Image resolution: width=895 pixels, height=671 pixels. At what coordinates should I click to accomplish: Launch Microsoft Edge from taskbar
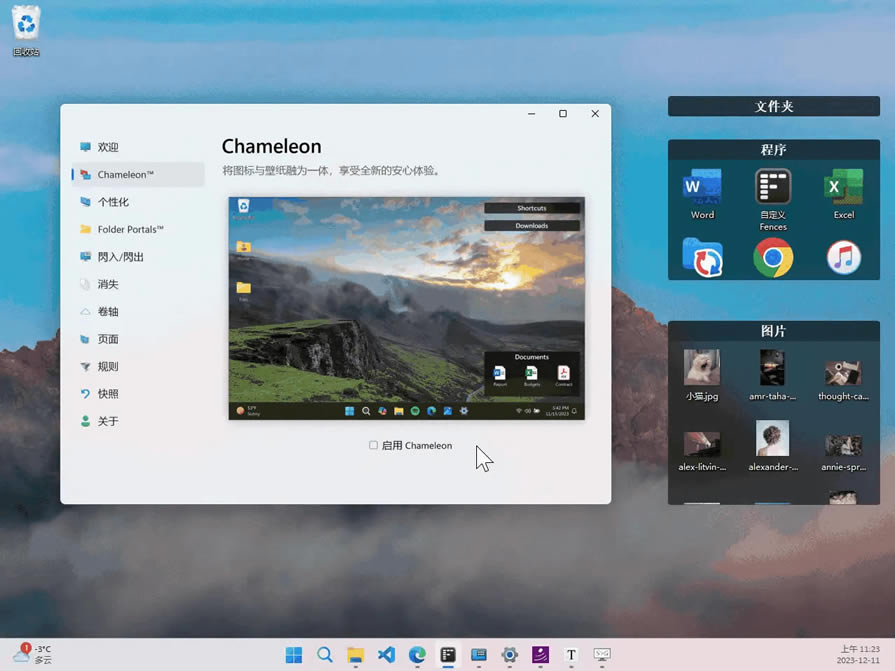[417, 655]
